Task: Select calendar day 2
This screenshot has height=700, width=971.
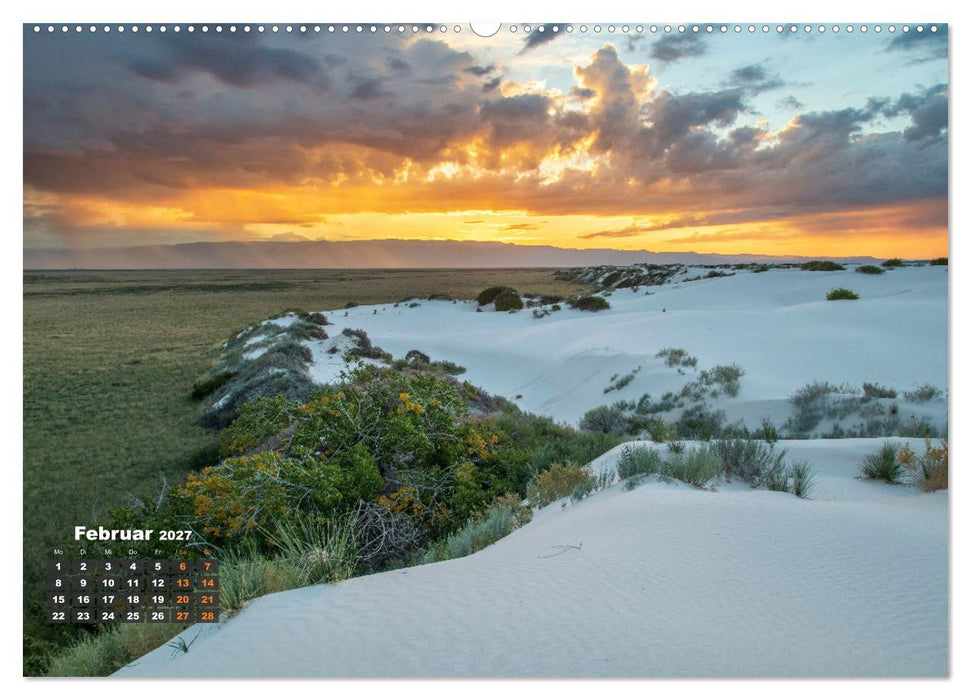Action: (83, 566)
